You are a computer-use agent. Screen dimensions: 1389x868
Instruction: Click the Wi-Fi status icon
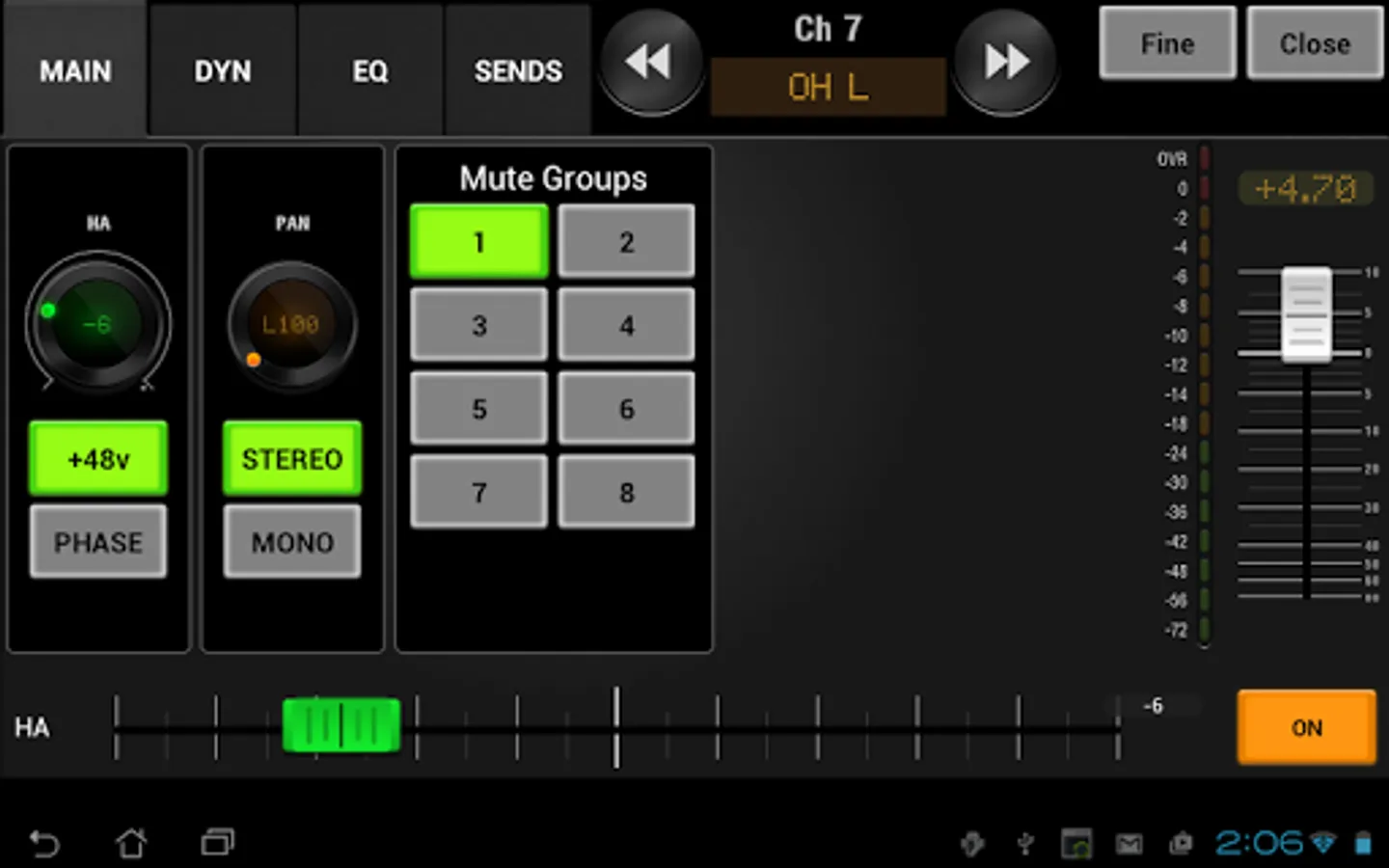tap(1322, 843)
